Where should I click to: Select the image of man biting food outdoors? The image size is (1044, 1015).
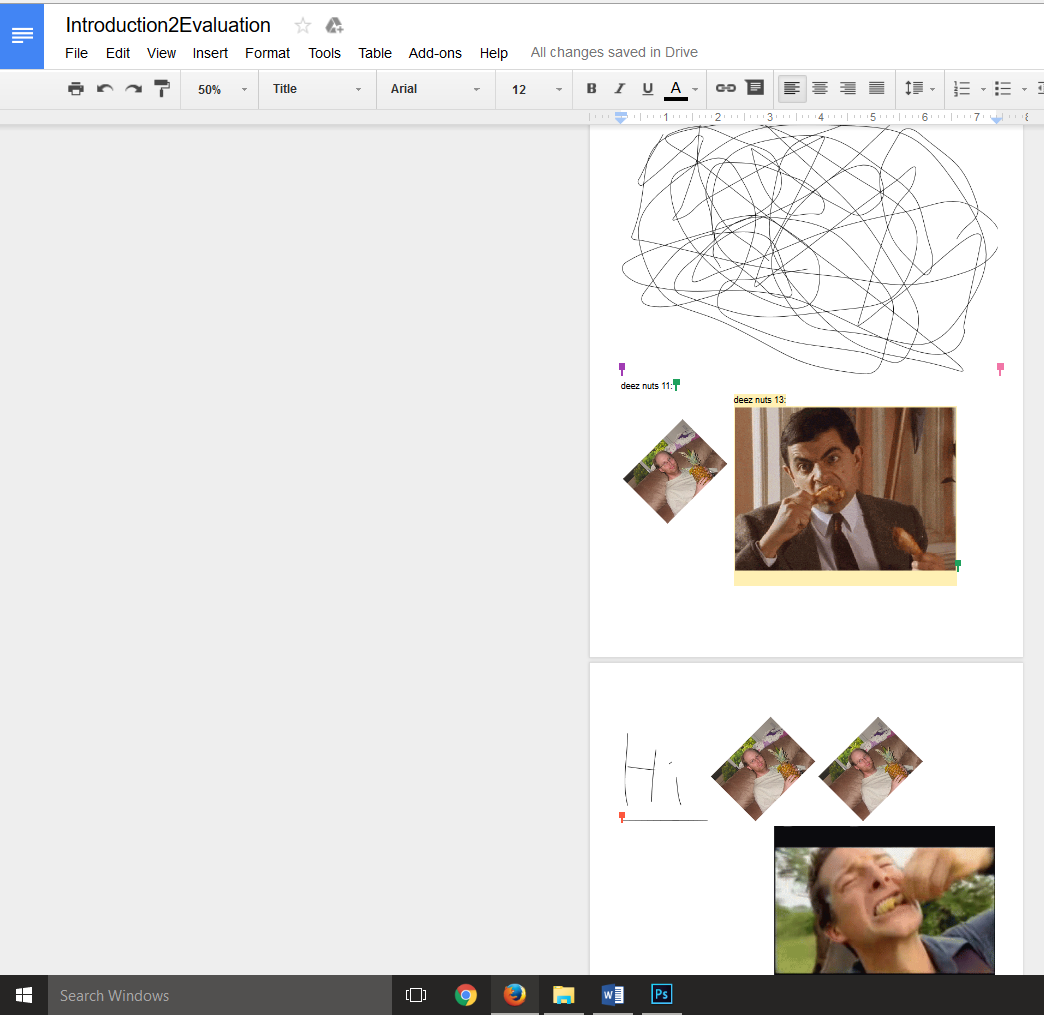click(884, 900)
